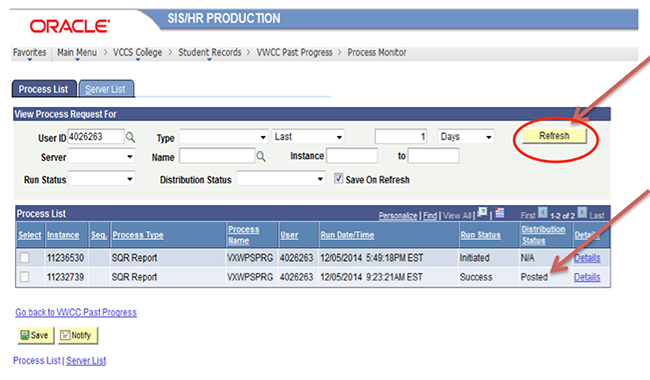This screenshot has width=650, height=380.
Task: Click the Save button
Action: [36, 335]
